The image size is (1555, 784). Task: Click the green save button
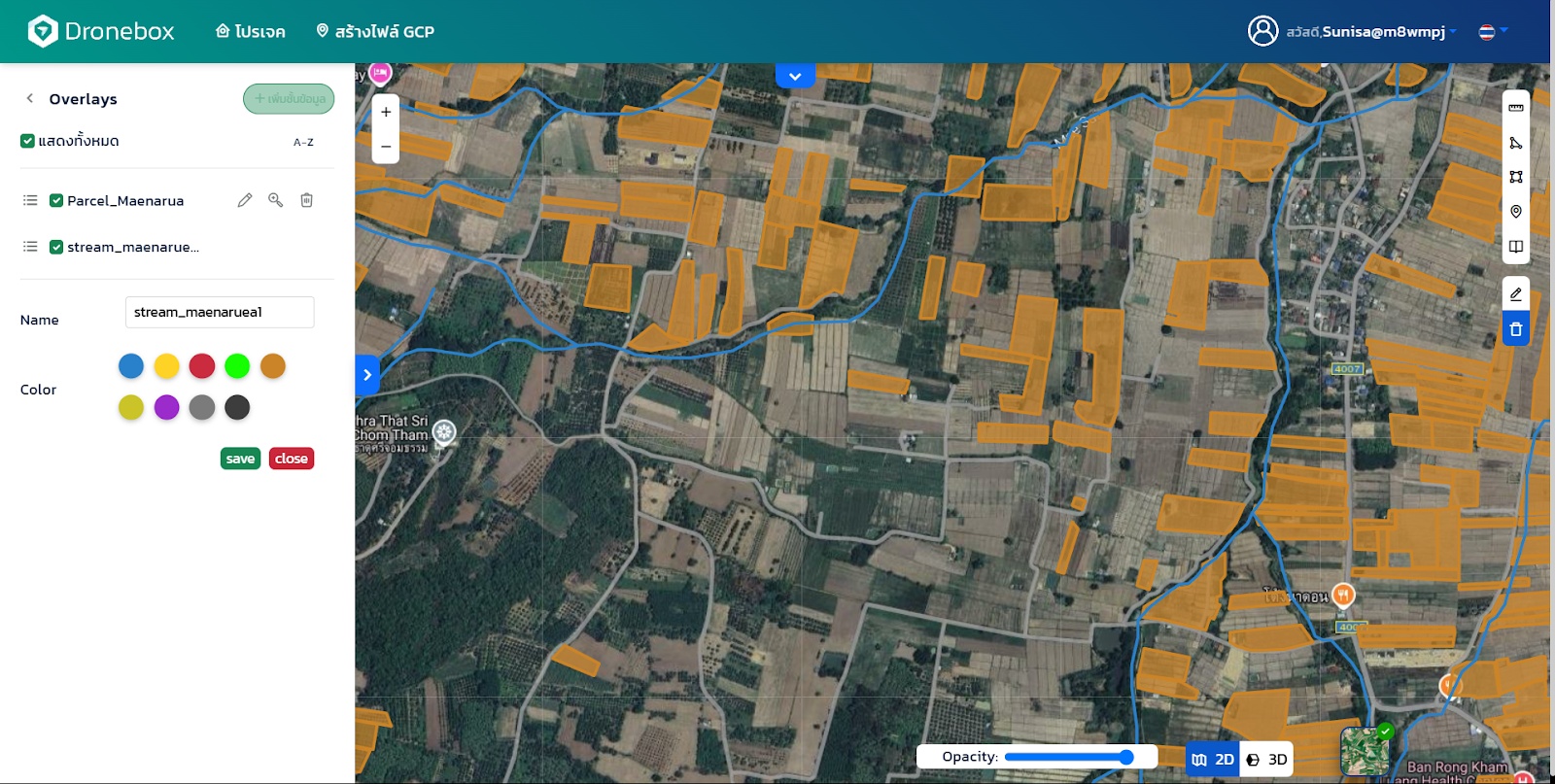[240, 459]
